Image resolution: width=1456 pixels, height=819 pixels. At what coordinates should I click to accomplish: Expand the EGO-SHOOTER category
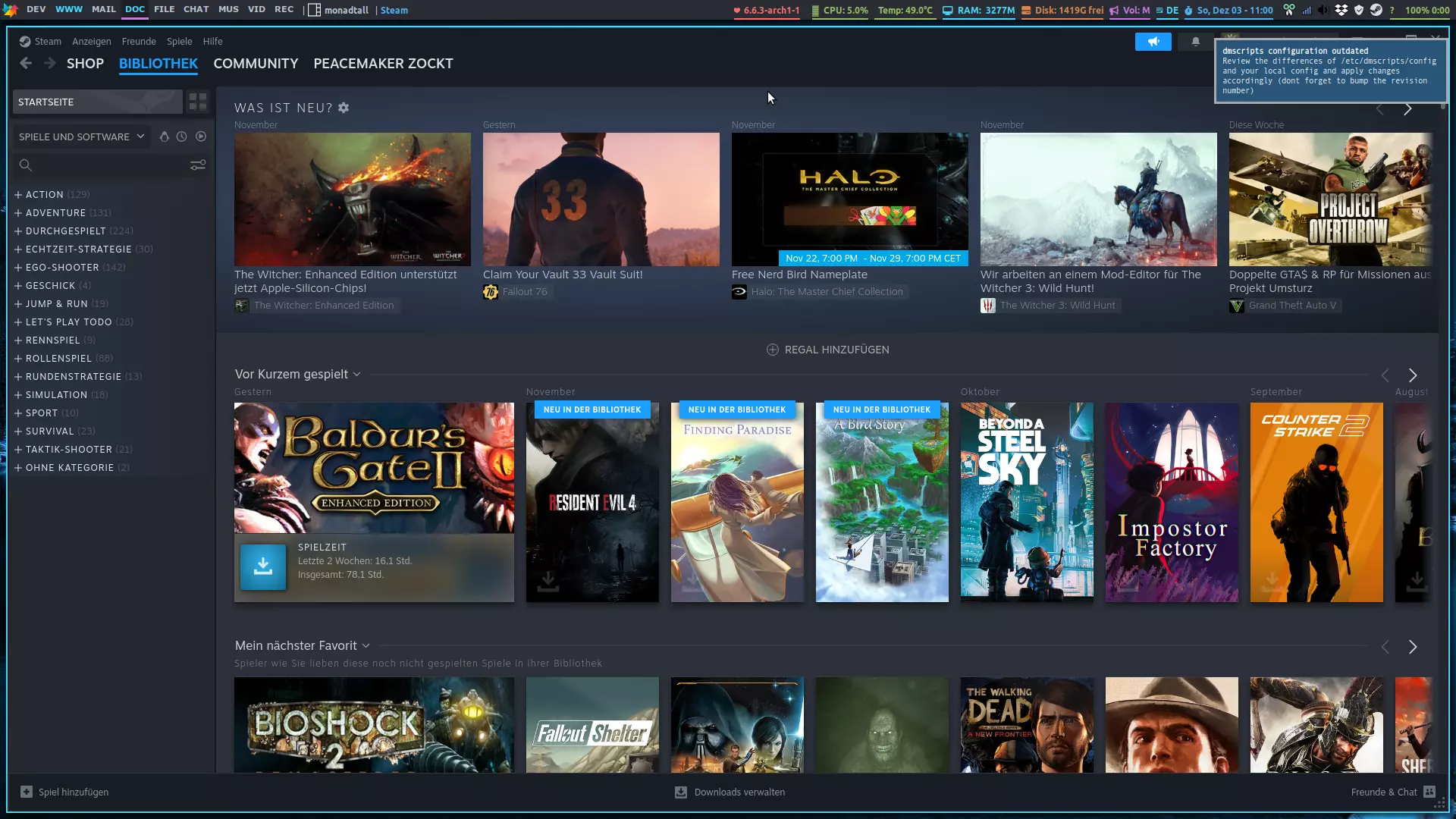tap(18, 268)
